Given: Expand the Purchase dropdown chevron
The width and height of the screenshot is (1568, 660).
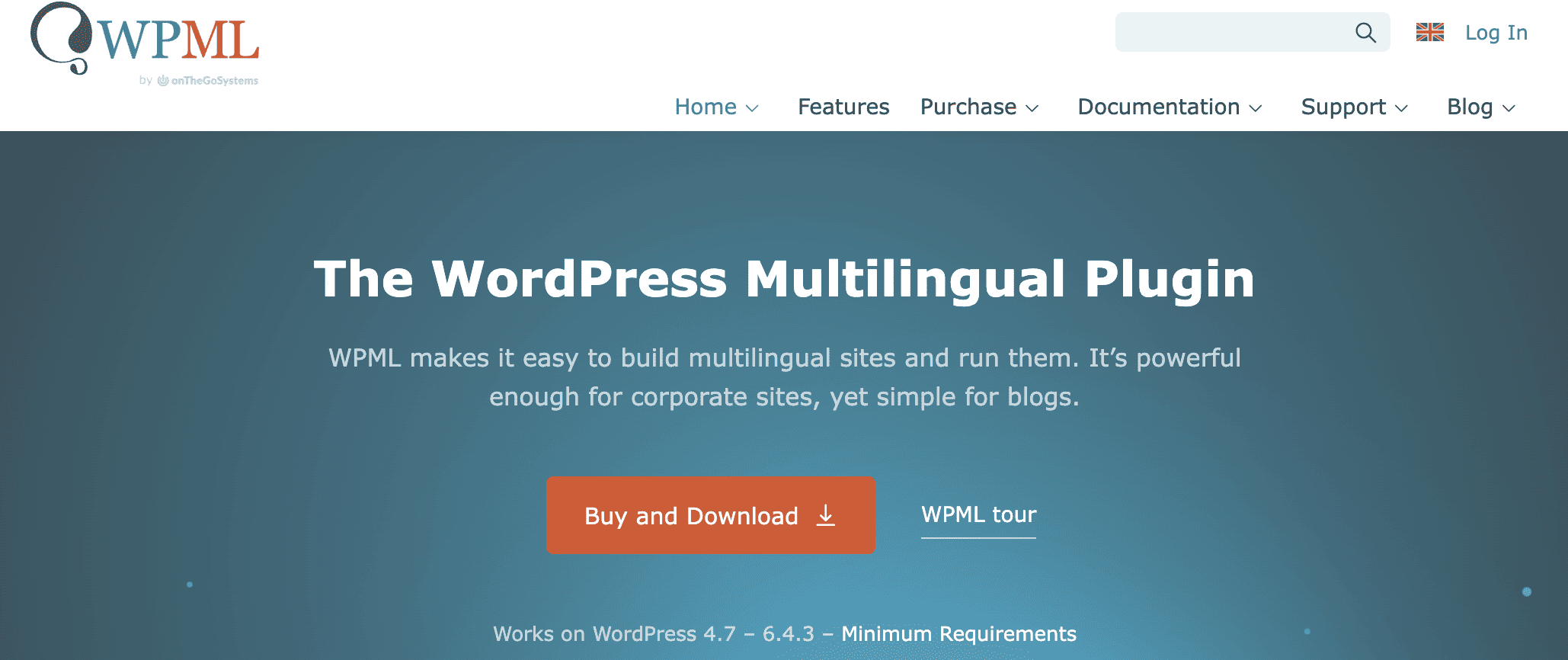Looking at the screenshot, I should [x=1032, y=108].
